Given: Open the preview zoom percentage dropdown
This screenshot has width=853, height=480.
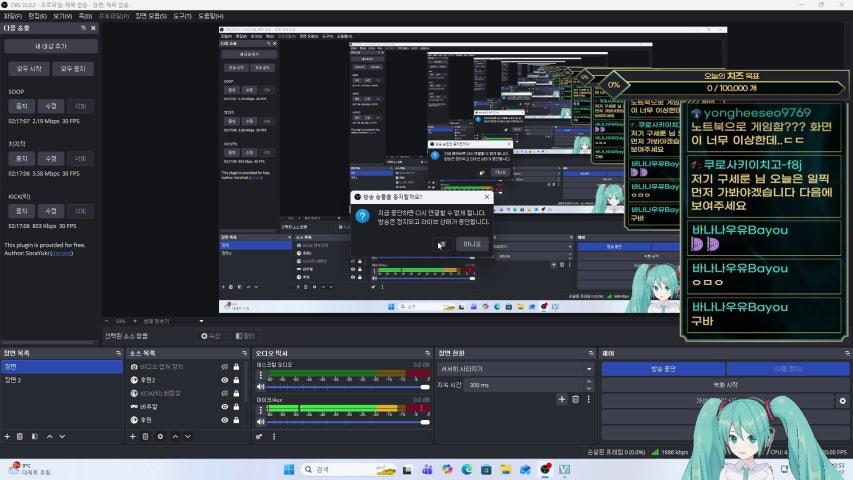Looking at the screenshot, I should click(121, 320).
